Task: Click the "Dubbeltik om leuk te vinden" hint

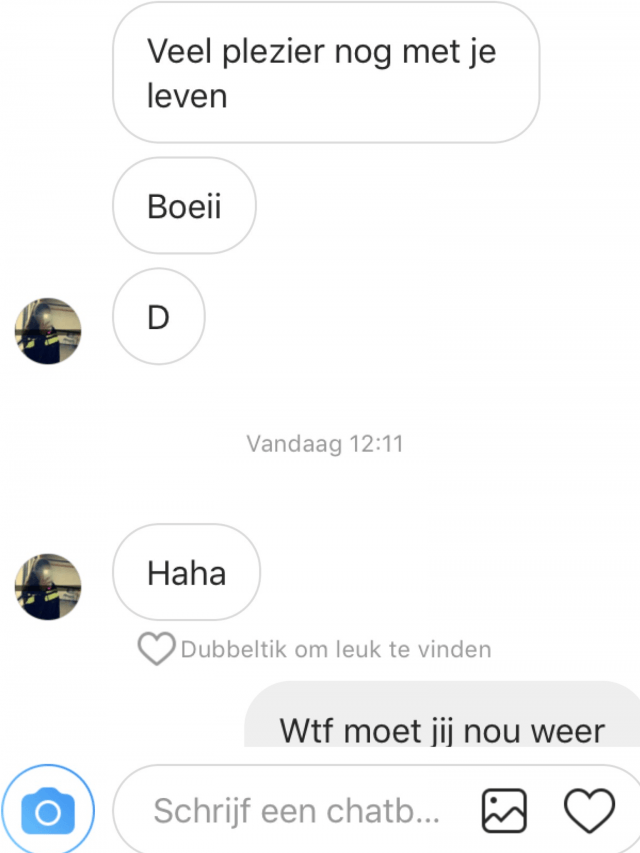Action: pos(336,650)
